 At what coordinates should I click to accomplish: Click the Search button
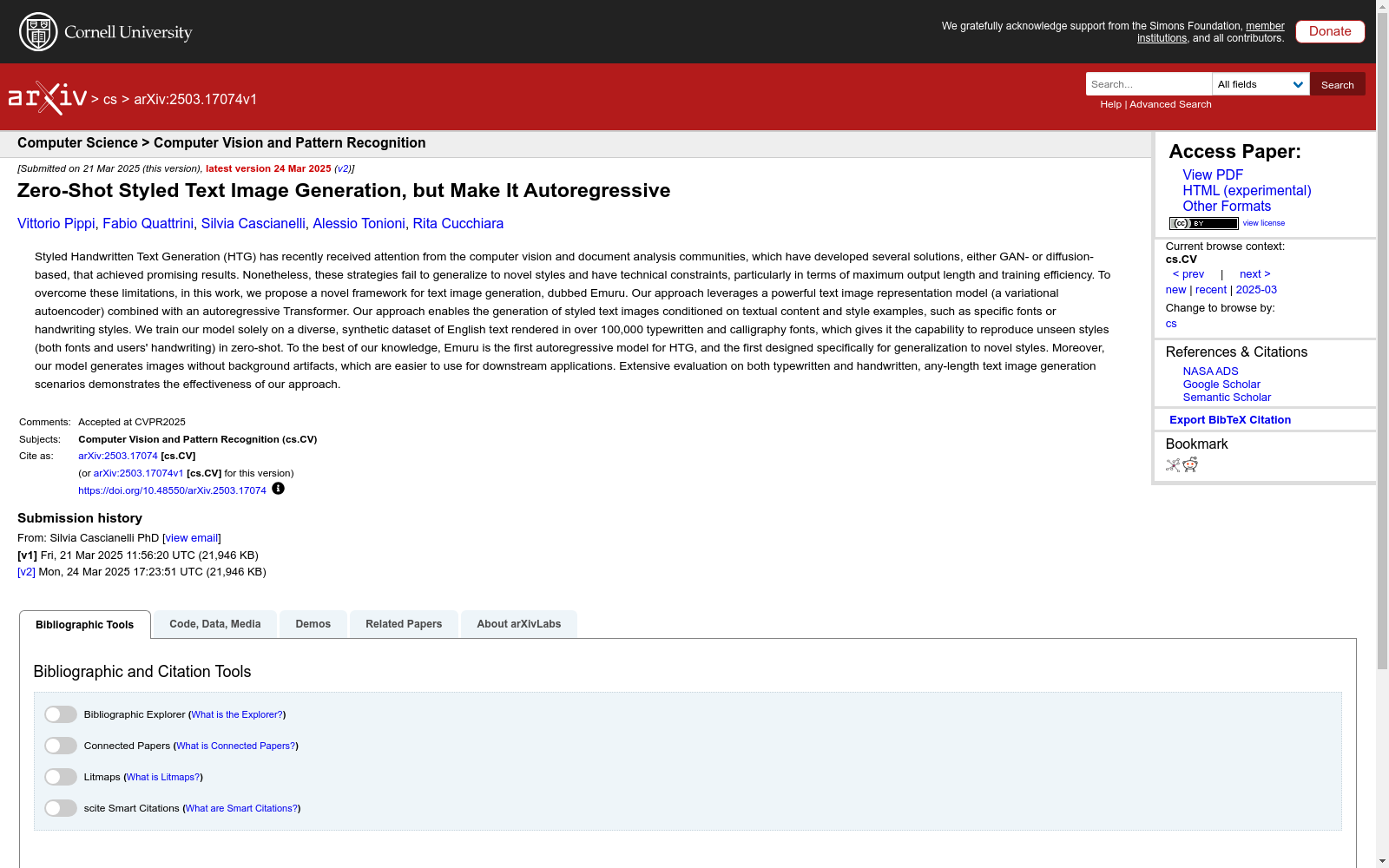(1338, 84)
